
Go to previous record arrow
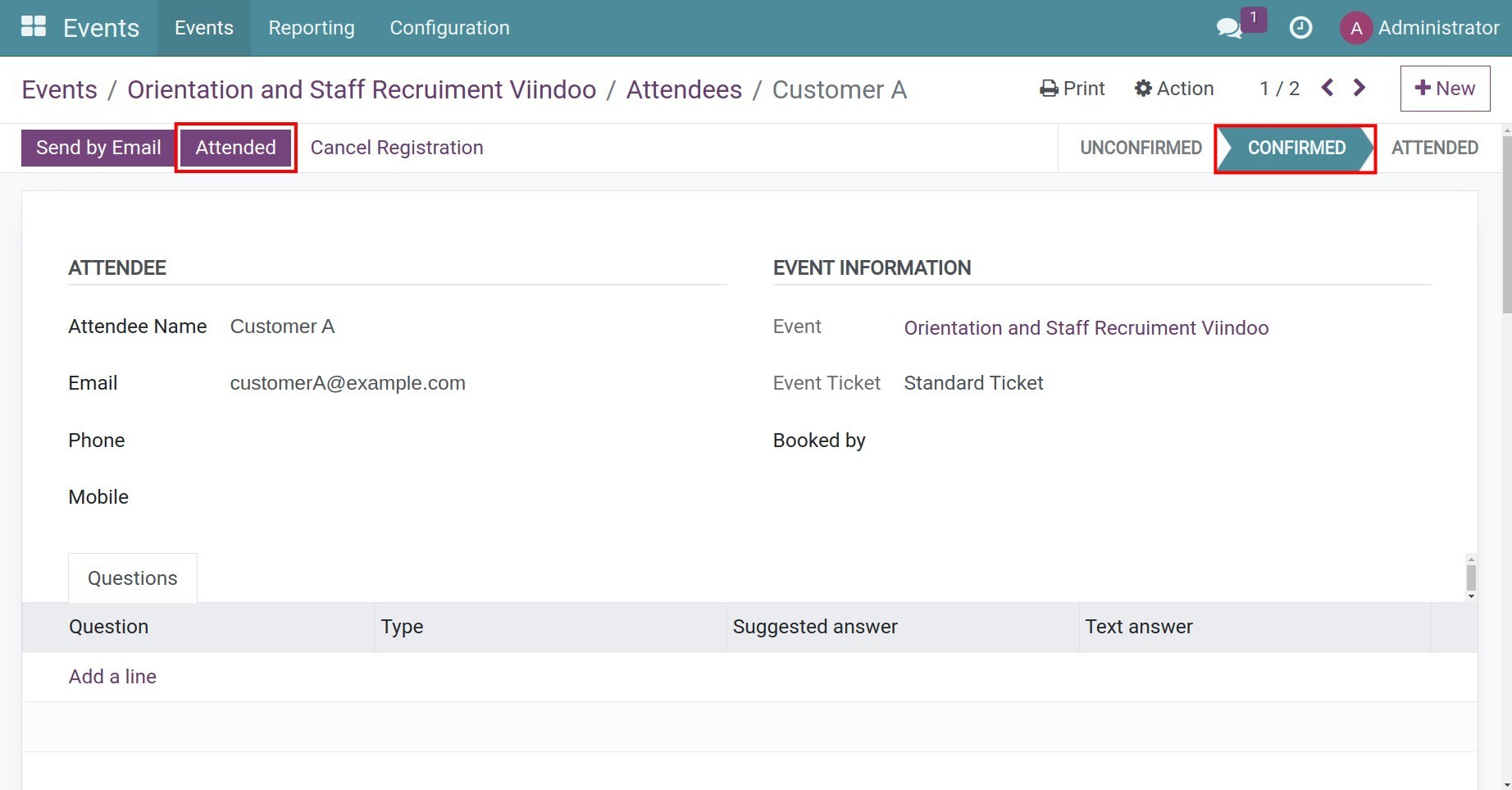point(1328,88)
